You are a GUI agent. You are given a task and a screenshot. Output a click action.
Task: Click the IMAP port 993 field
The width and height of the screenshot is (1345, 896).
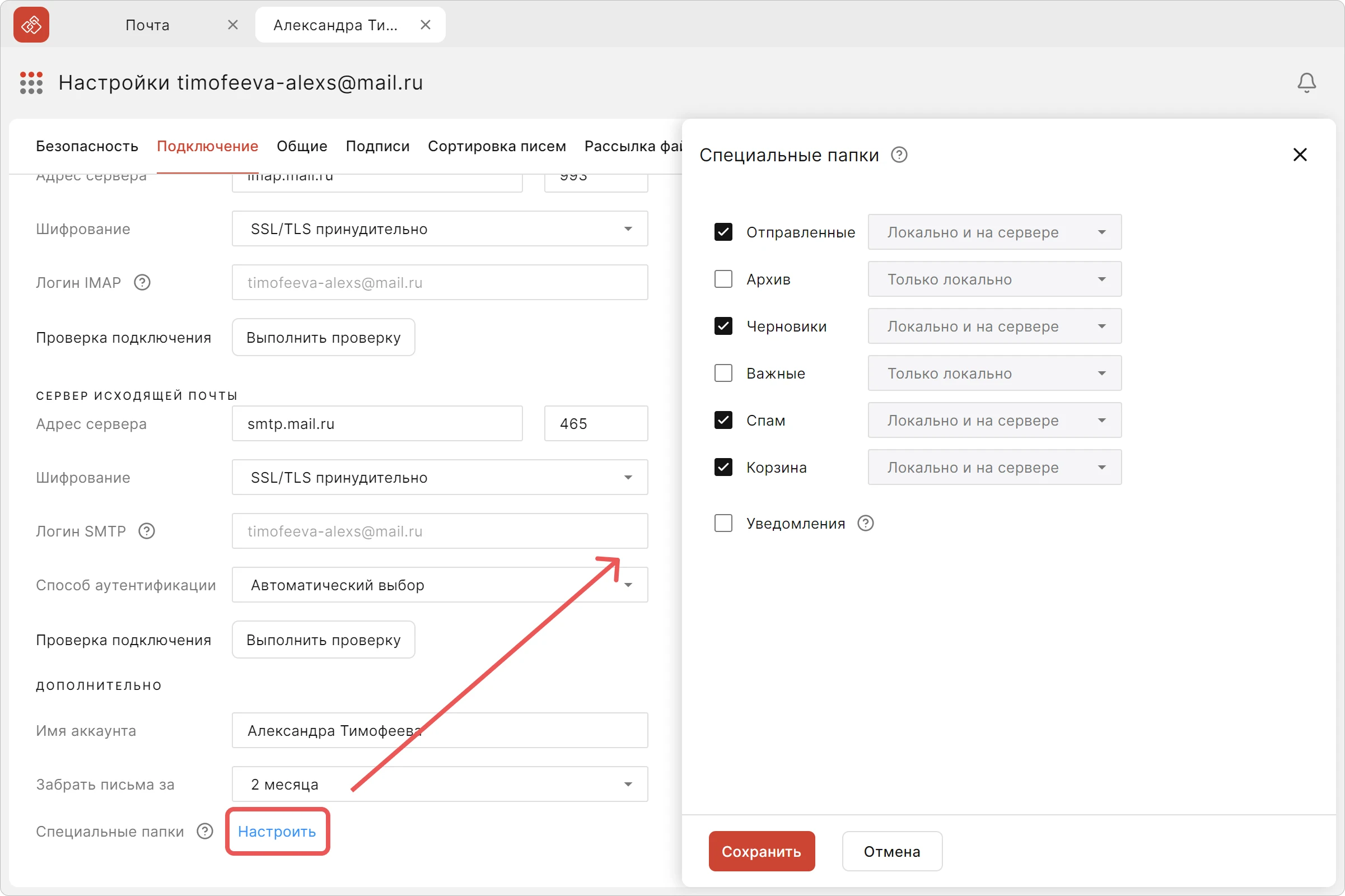[x=595, y=183]
